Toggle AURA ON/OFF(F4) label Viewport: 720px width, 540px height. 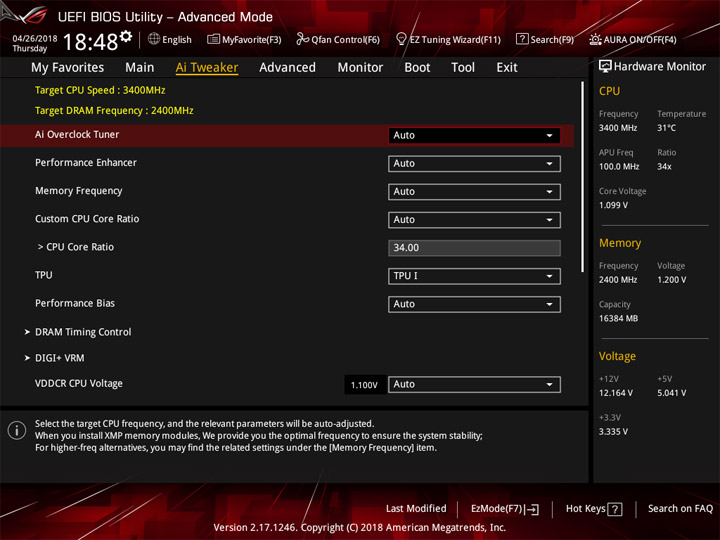coord(640,39)
